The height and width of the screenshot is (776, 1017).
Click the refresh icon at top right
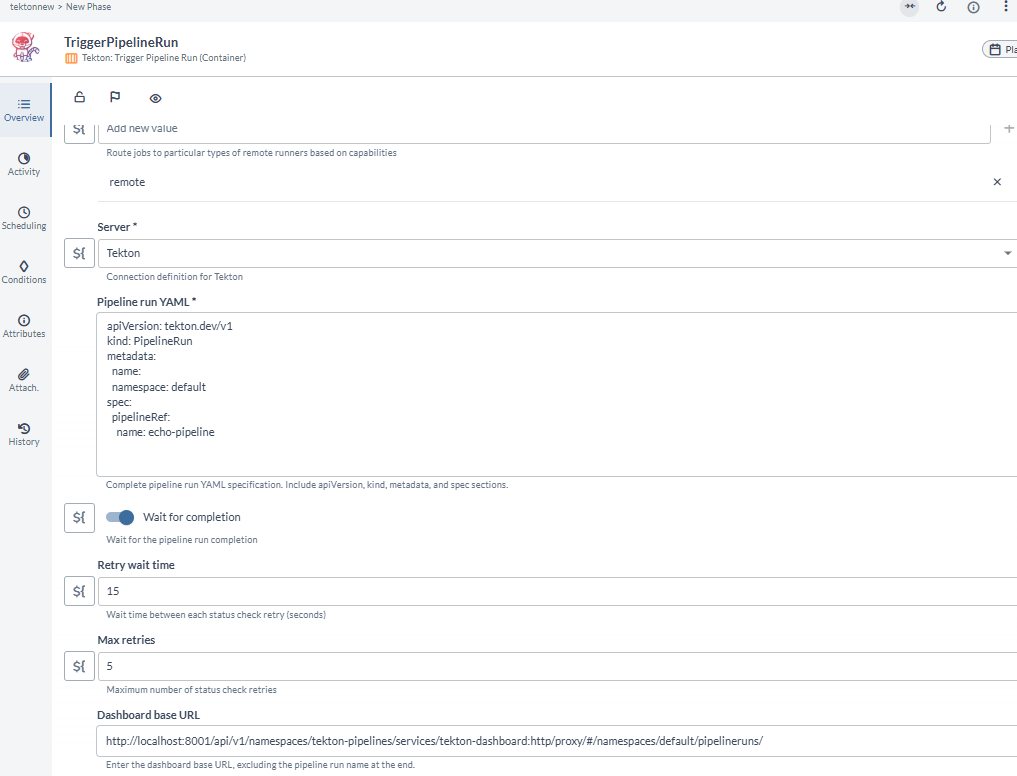941,7
